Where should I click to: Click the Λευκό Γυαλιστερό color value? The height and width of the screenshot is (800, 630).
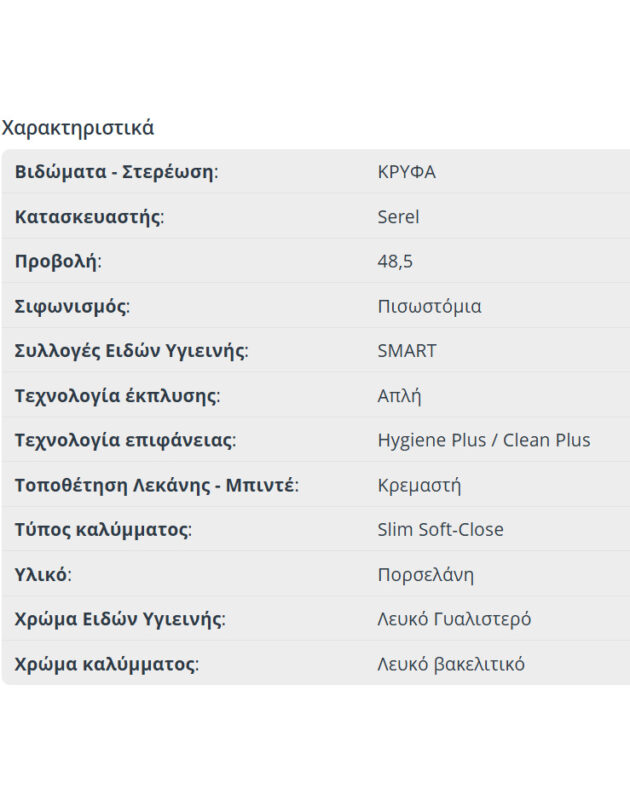click(454, 619)
